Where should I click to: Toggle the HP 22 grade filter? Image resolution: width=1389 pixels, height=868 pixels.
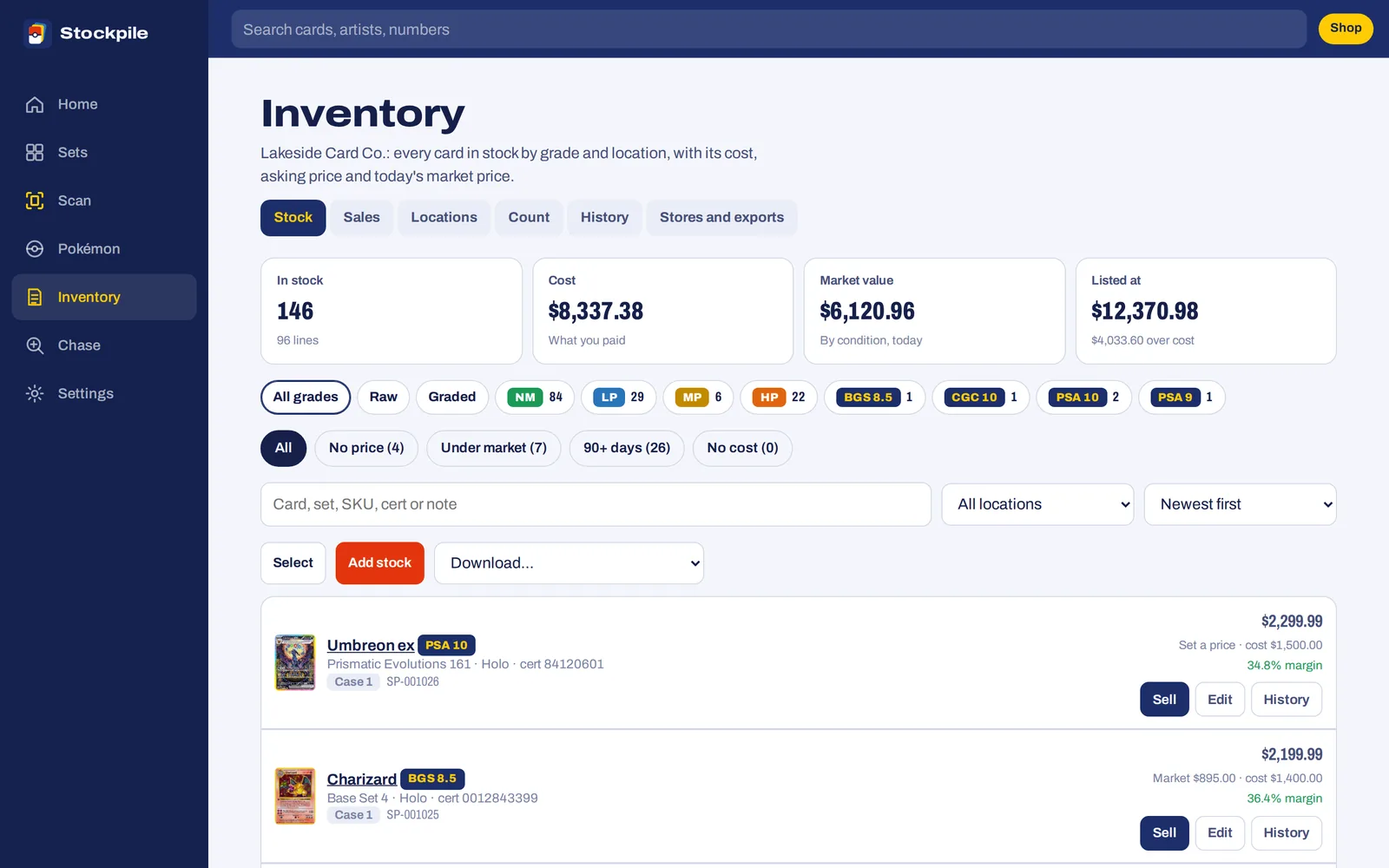tap(779, 397)
